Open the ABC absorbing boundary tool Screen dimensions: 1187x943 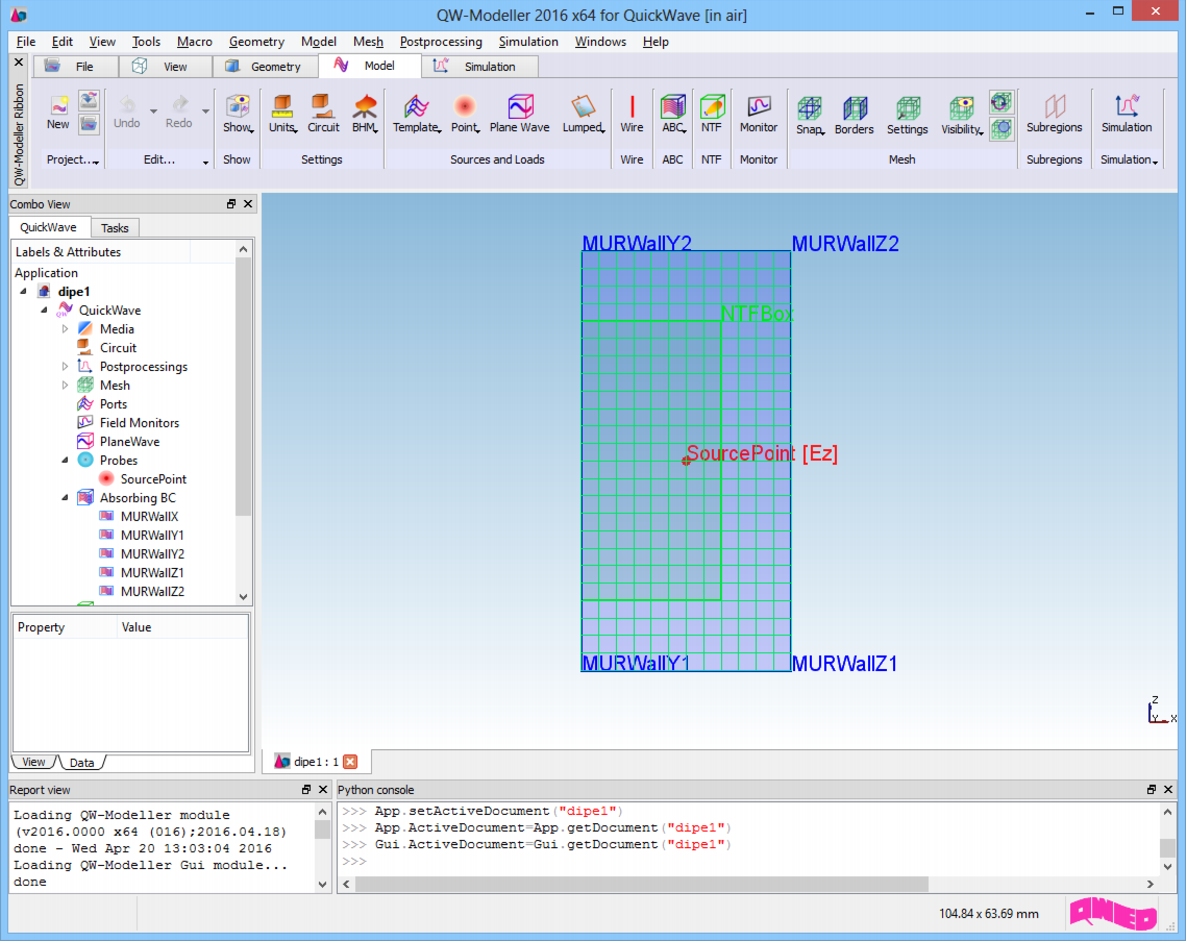673,114
